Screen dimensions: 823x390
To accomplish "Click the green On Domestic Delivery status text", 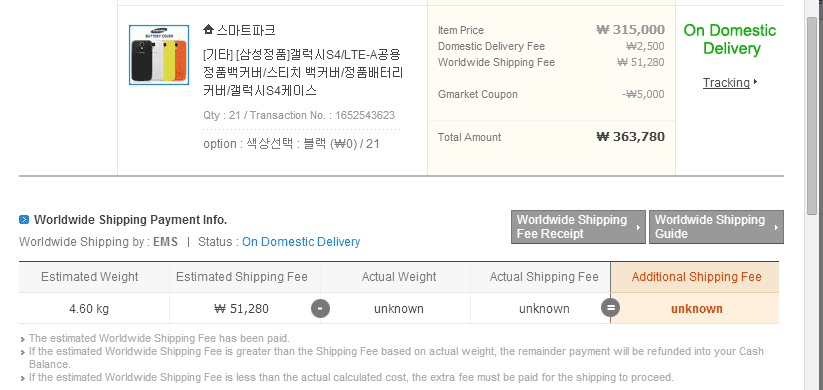I will point(729,39).
